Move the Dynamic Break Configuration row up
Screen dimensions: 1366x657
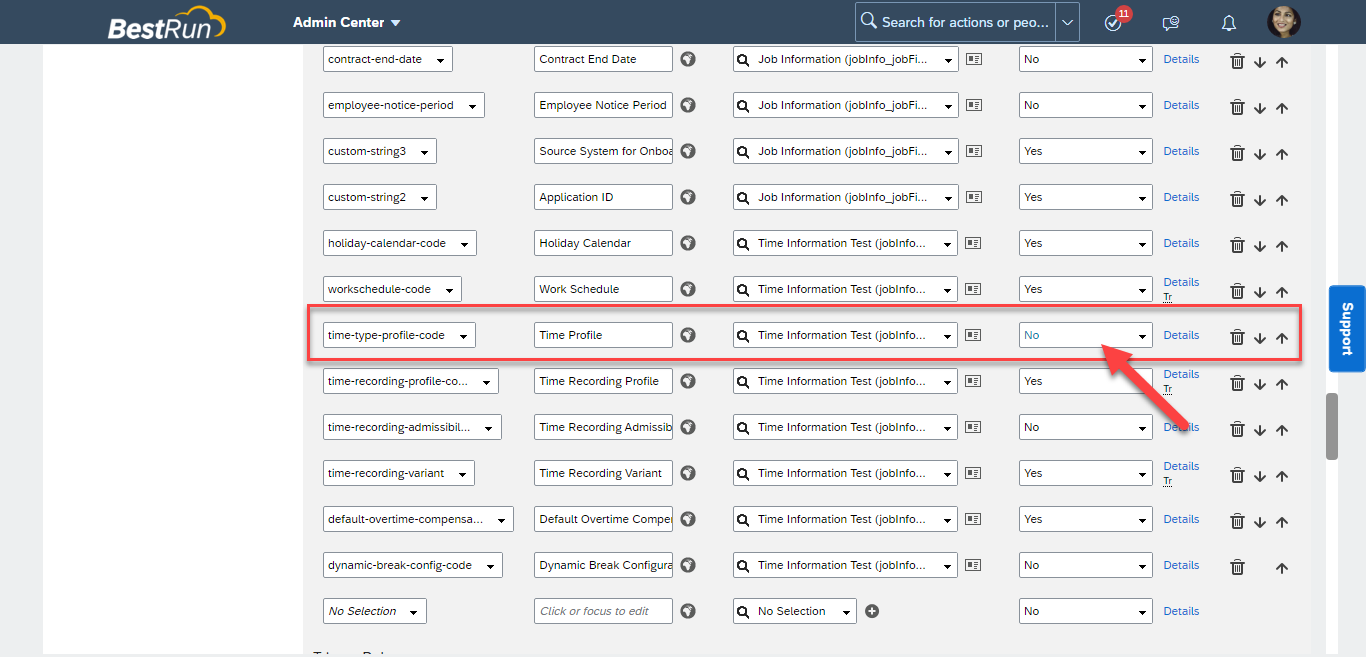pos(1282,568)
